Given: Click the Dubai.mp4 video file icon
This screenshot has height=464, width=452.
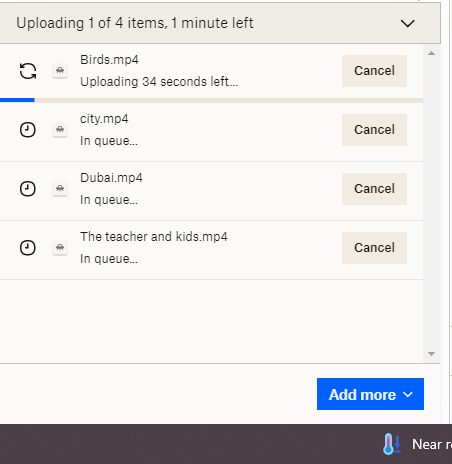Looking at the screenshot, I should coord(60,189).
